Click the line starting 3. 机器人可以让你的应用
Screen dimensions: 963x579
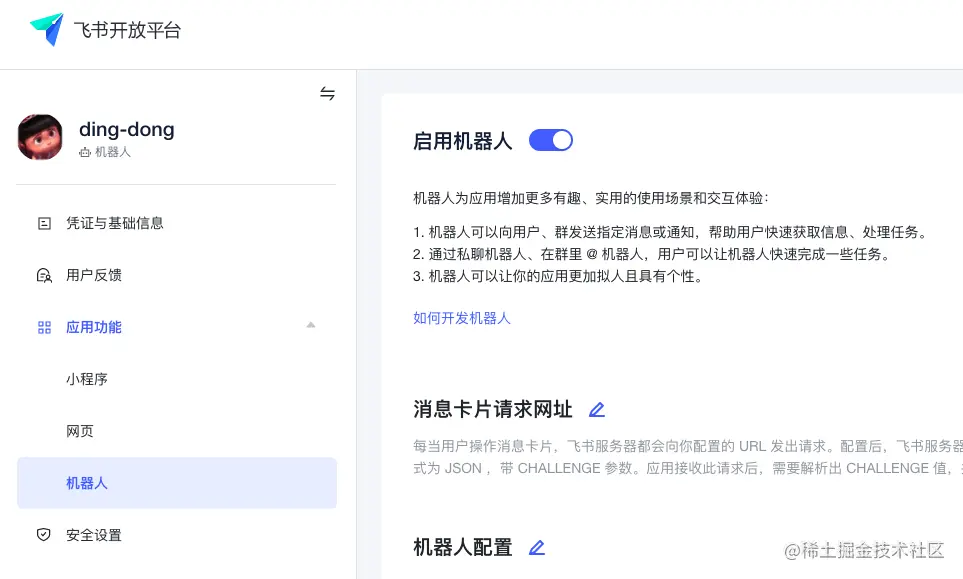click(558, 276)
